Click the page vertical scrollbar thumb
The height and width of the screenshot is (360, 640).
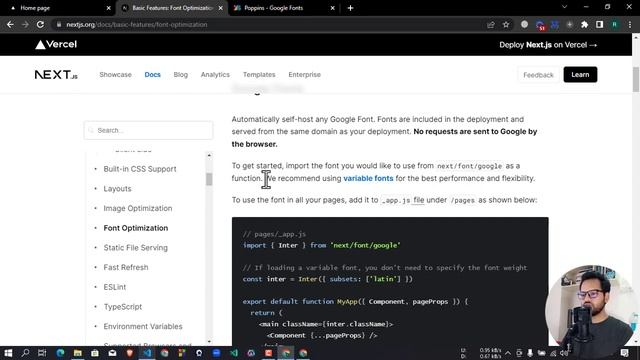pos(636,80)
